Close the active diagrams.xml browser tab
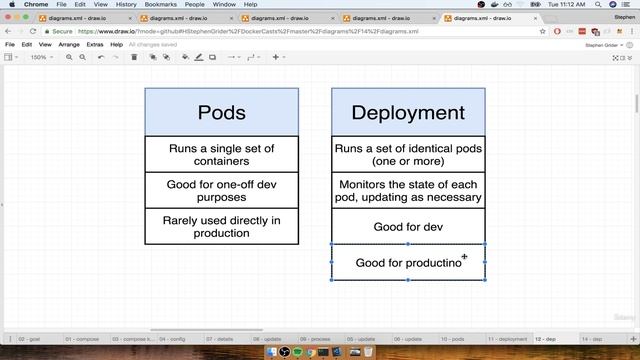The image size is (640, 360). pos(536,18)
